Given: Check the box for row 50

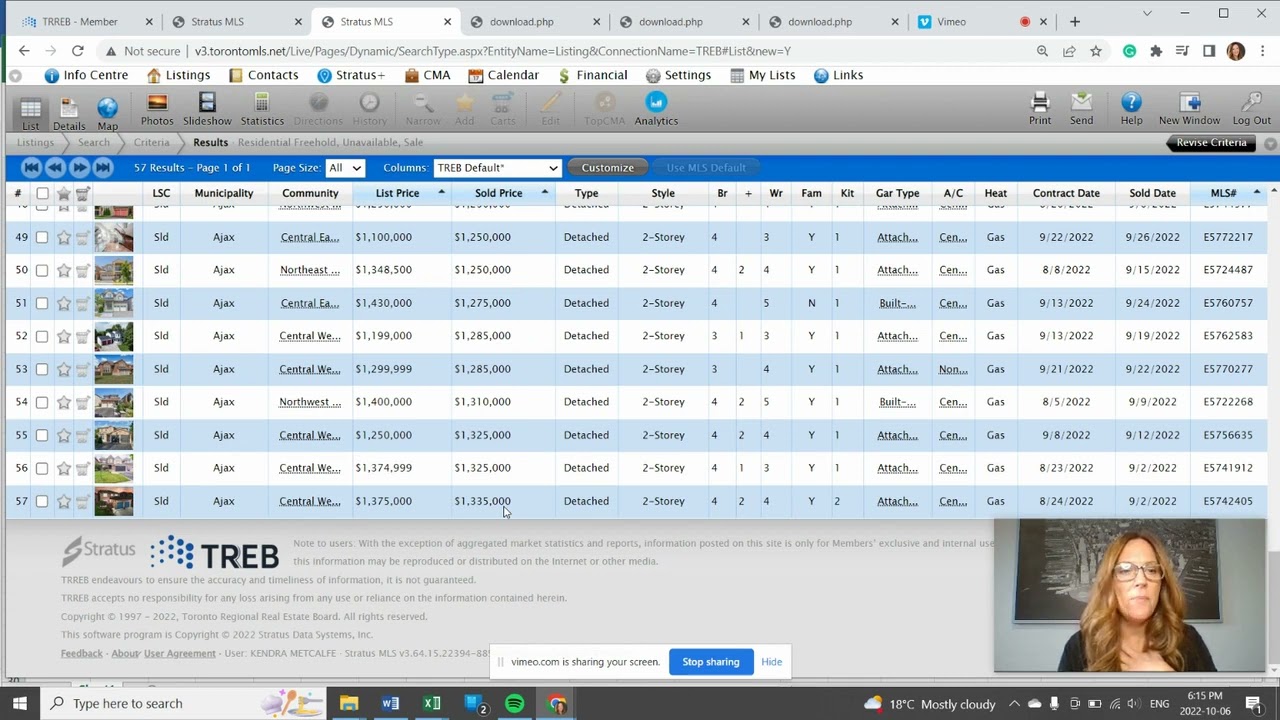Looking at the screenshot, I should (42, 270).
